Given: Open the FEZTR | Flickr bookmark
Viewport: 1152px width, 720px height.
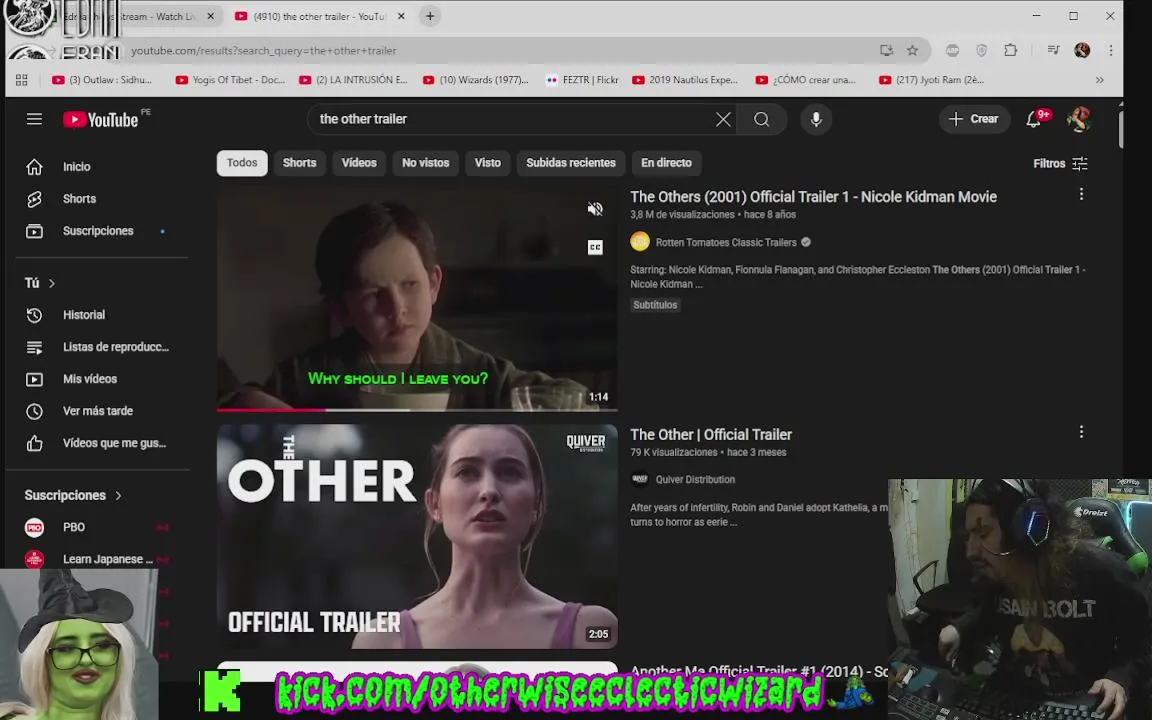Looking at the screenshot, I should [x=582, y=80].
